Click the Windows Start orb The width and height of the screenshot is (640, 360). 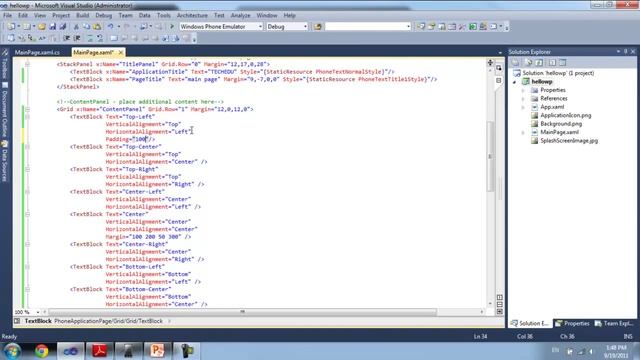tap(12, 351)
